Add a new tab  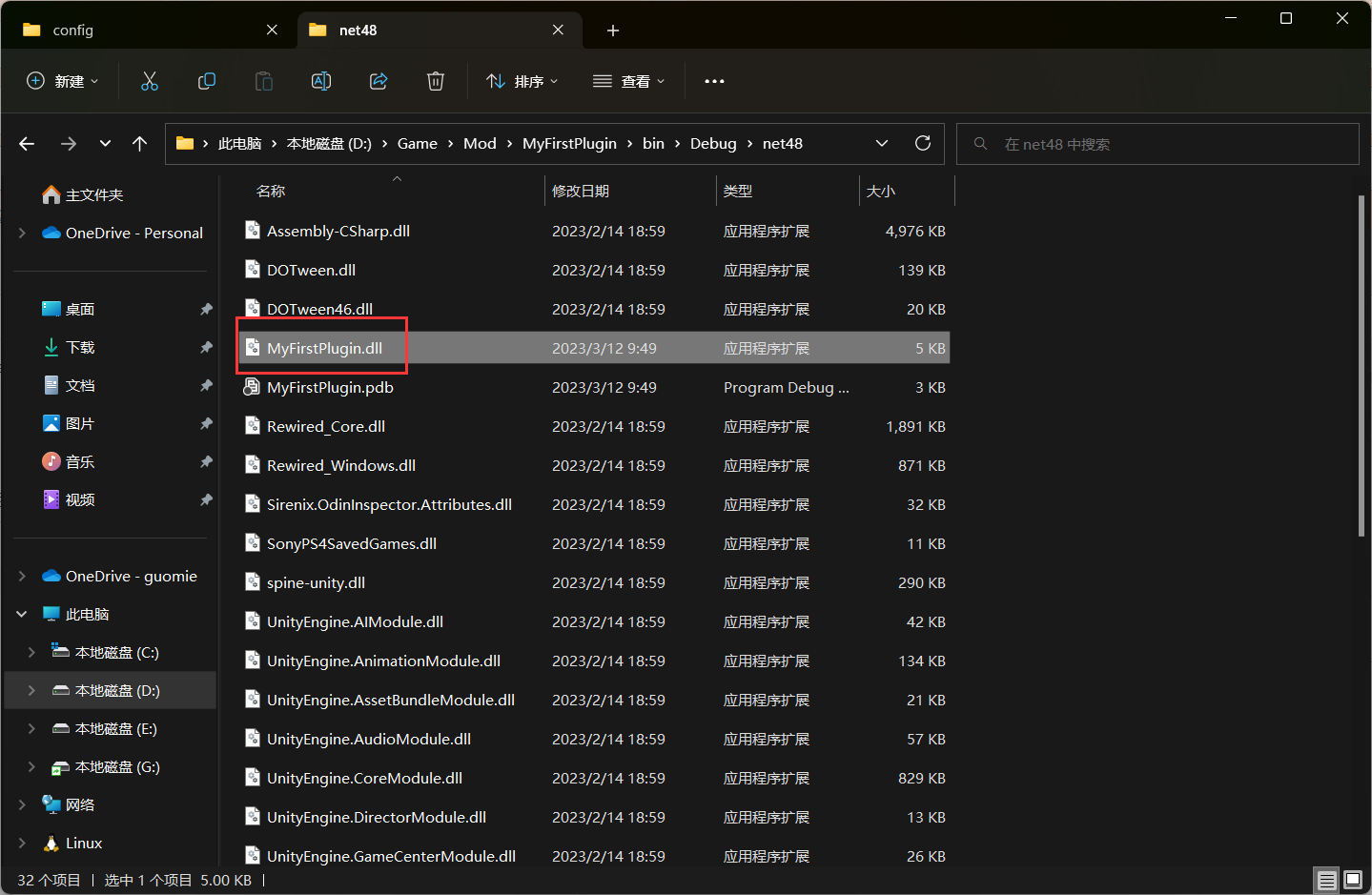point(613,31)
